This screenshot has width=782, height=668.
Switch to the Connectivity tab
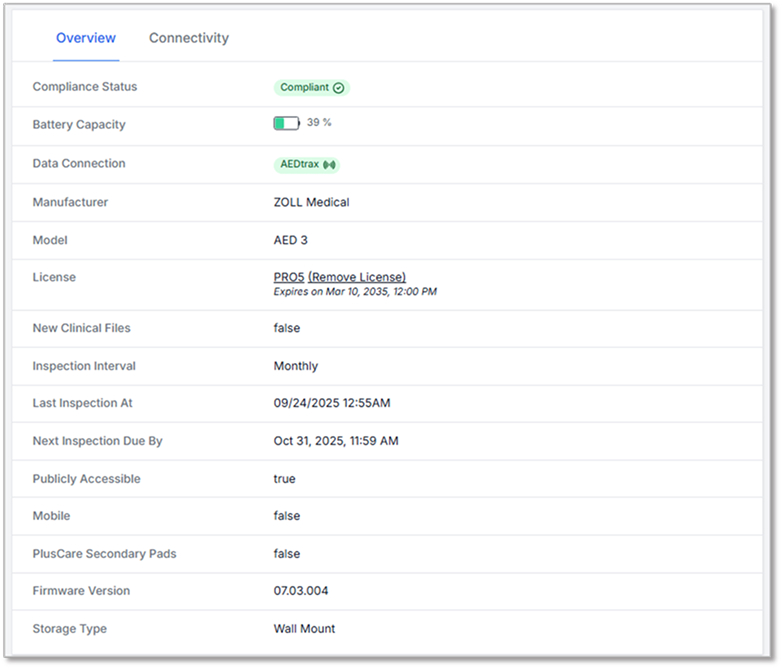coord(188,38)
